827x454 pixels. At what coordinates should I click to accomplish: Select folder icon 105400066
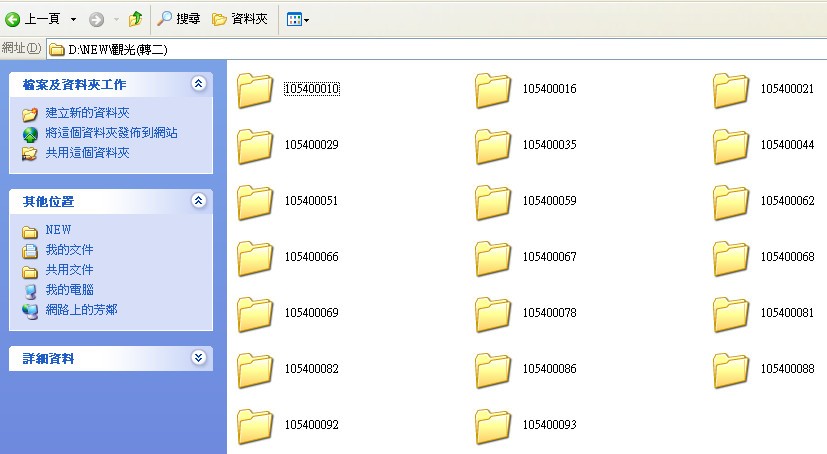[255, 259]
